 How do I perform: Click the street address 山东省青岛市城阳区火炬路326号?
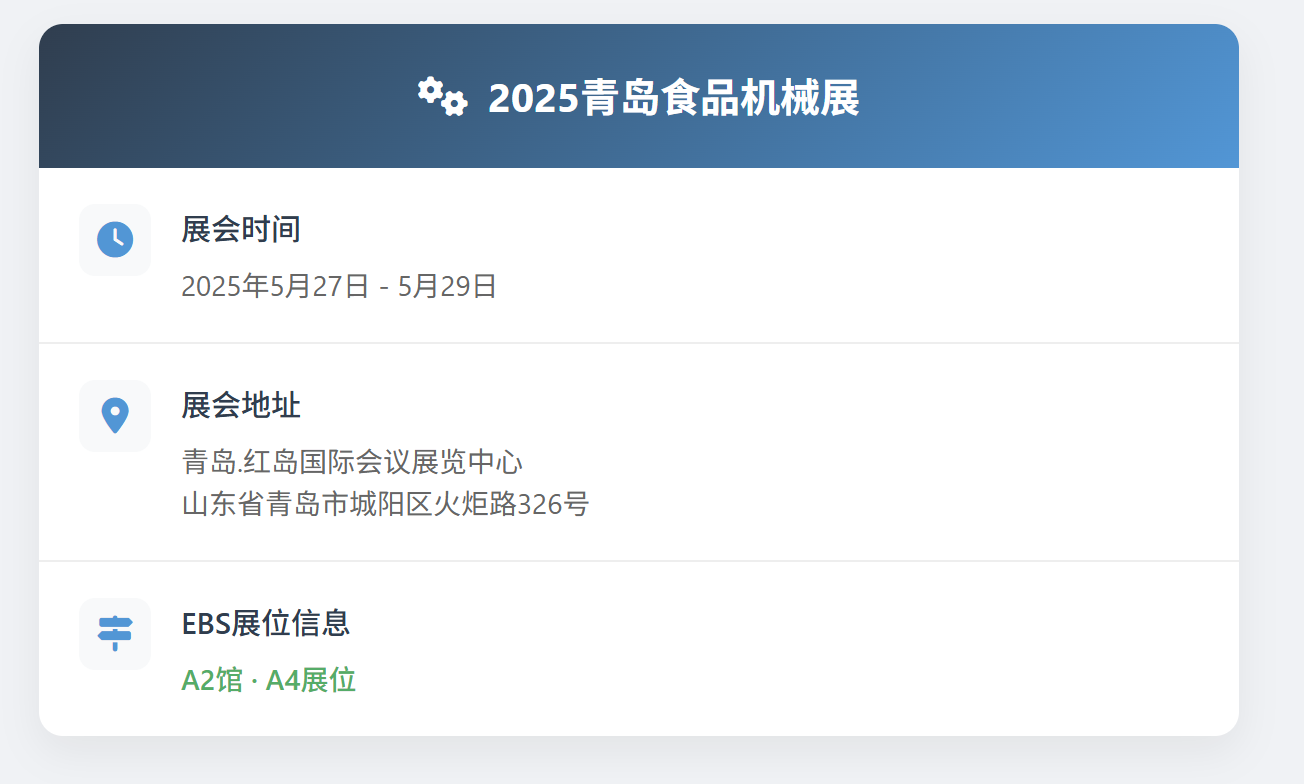(385, 503)
